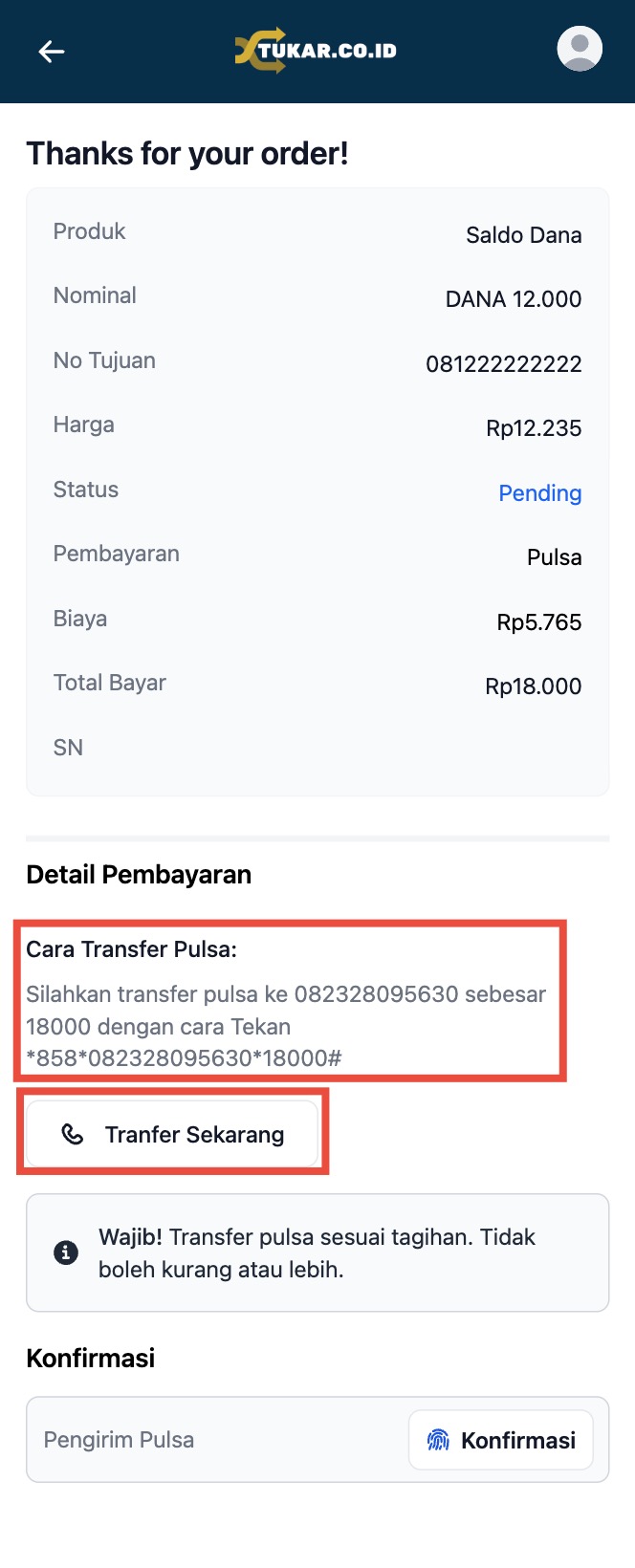Click the Cara Transfer Pulsa heading
635x1568 pixels.
(131, 949)
